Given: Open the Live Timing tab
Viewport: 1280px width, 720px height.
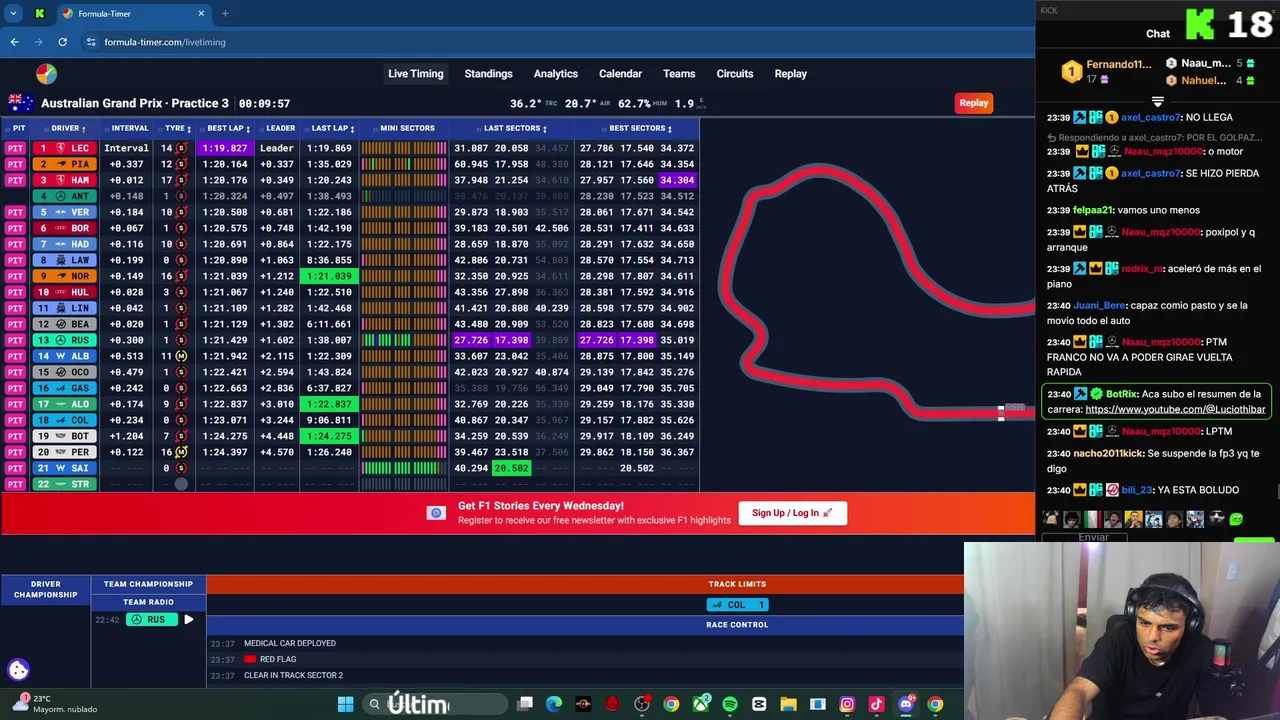Looking at the screenshot, I should pyautogui.click(x=416, y=74).
